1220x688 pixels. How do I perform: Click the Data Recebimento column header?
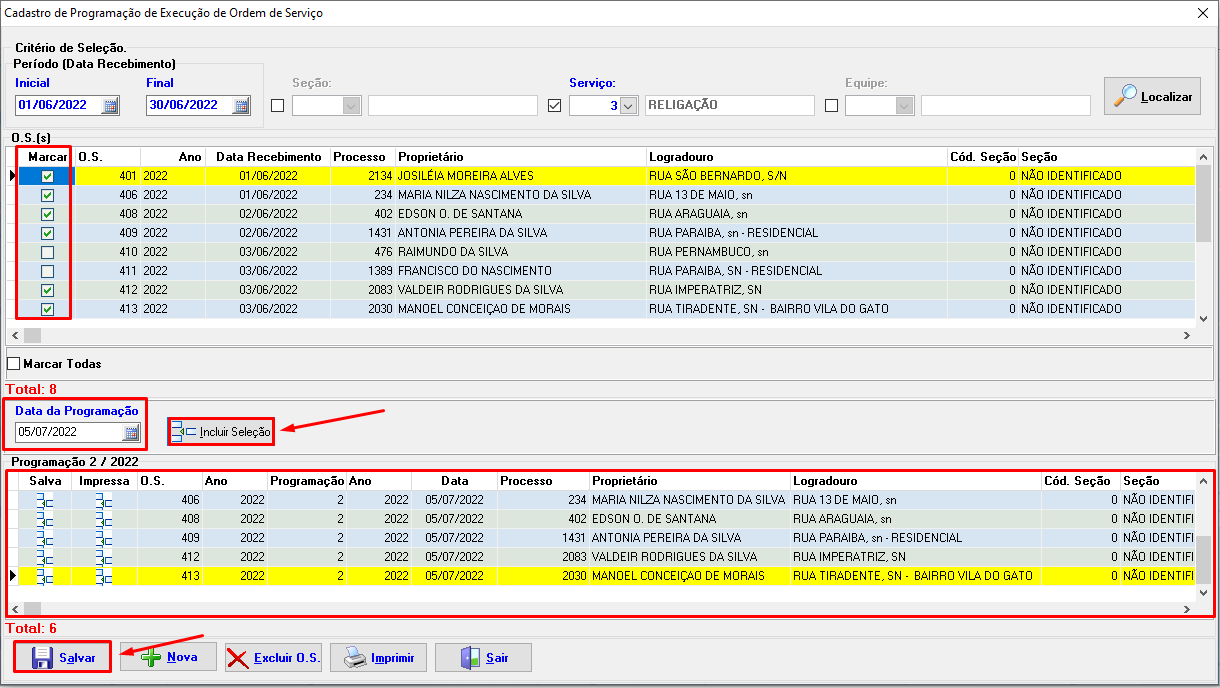click(269, 157)
